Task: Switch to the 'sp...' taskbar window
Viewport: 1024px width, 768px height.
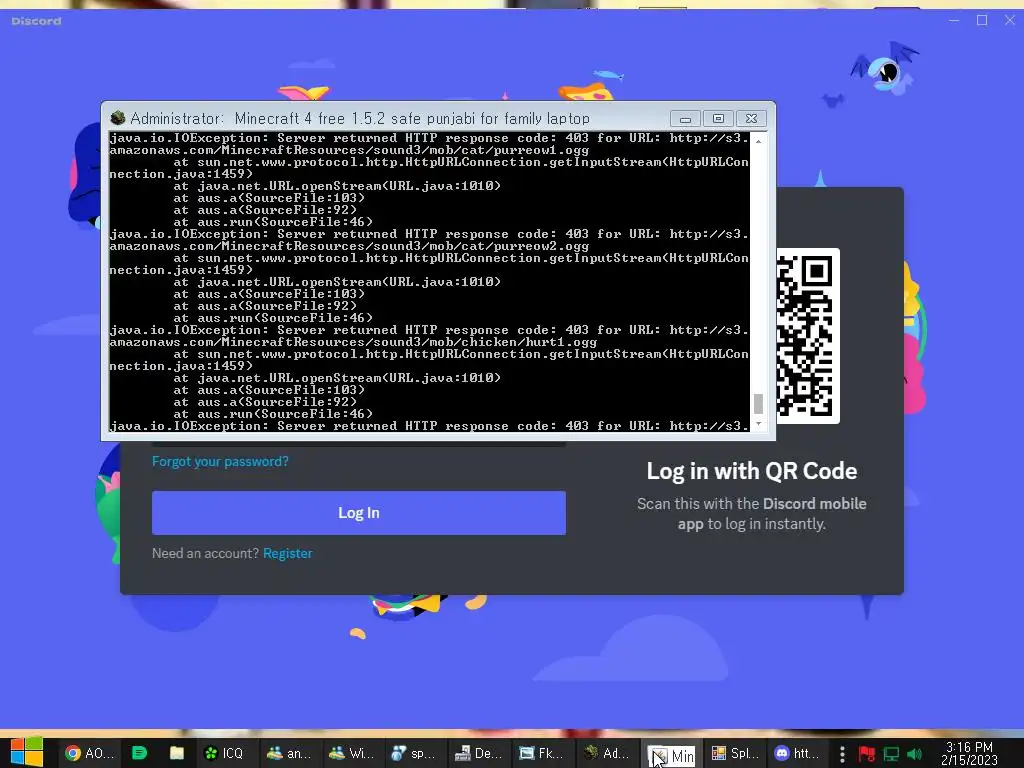Action: tap(413, 753)
